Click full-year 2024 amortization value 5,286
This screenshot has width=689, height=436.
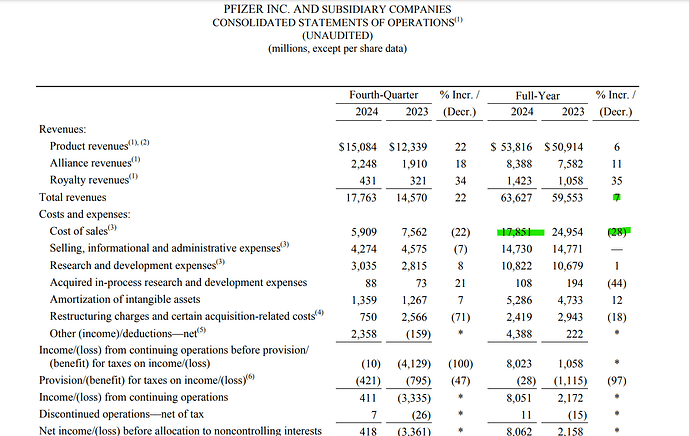(x=519, y=300)
